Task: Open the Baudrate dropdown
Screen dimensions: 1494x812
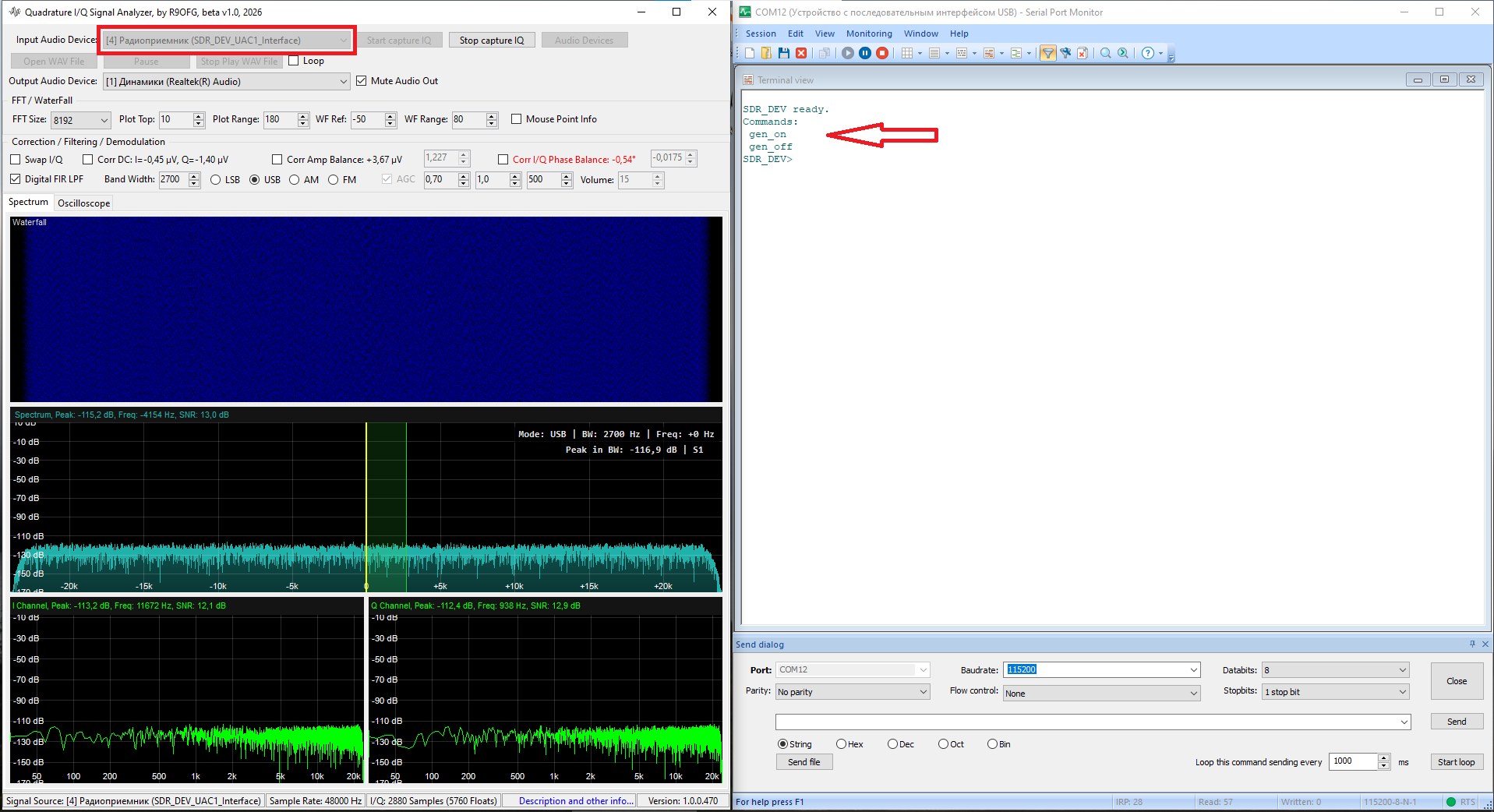Action: tap(1193, 670)
